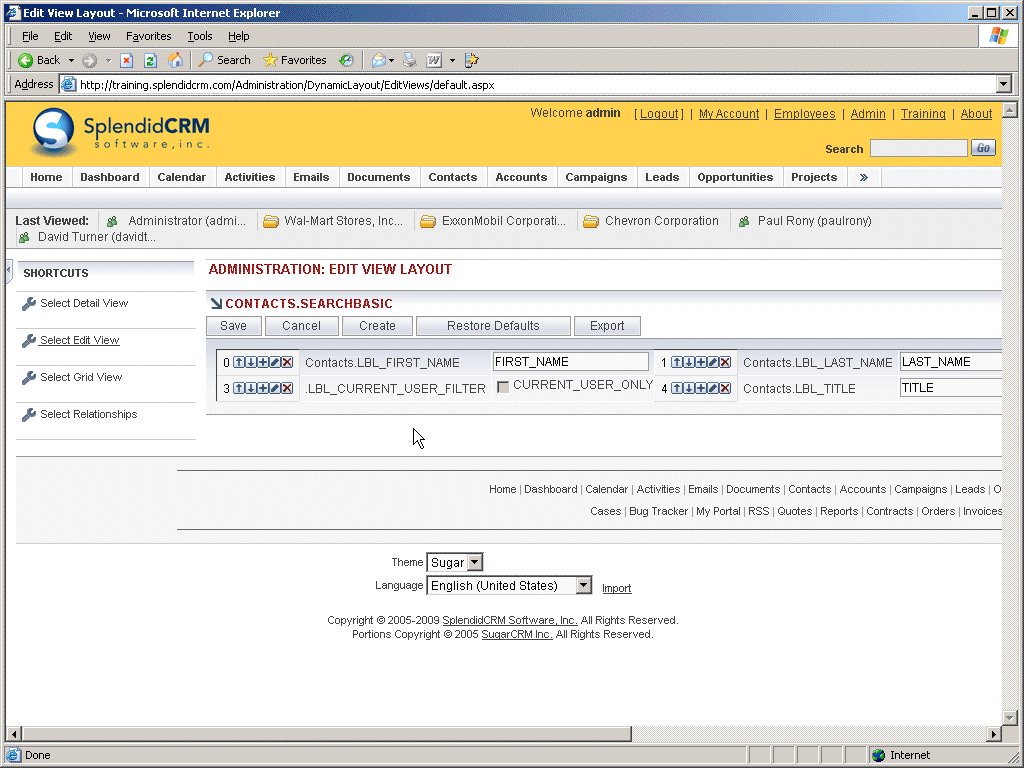Open the Theme dropdown

point(475,563)
